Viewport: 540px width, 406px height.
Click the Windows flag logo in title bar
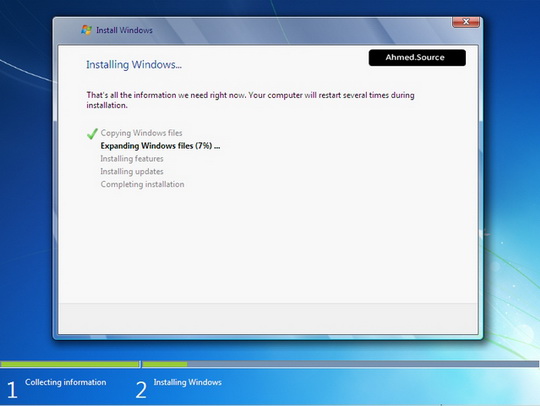tap(86, 30)
